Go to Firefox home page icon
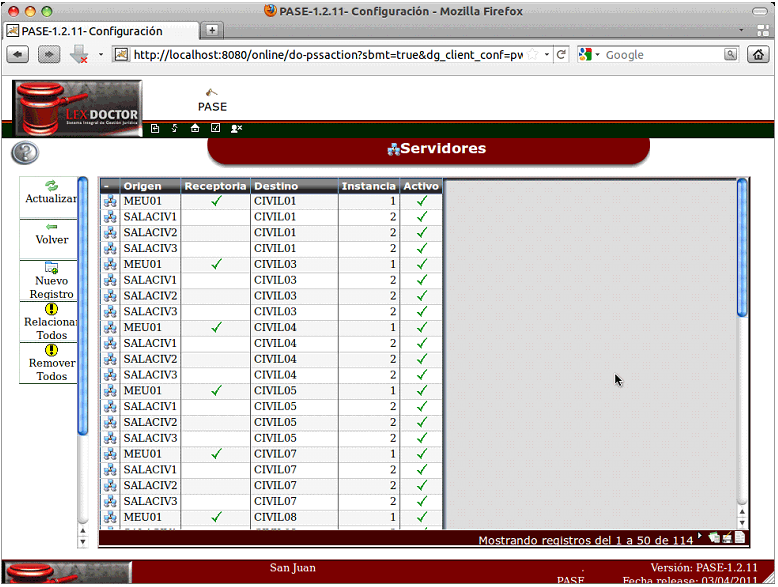778x587 pixels. [x=758, y=54]
